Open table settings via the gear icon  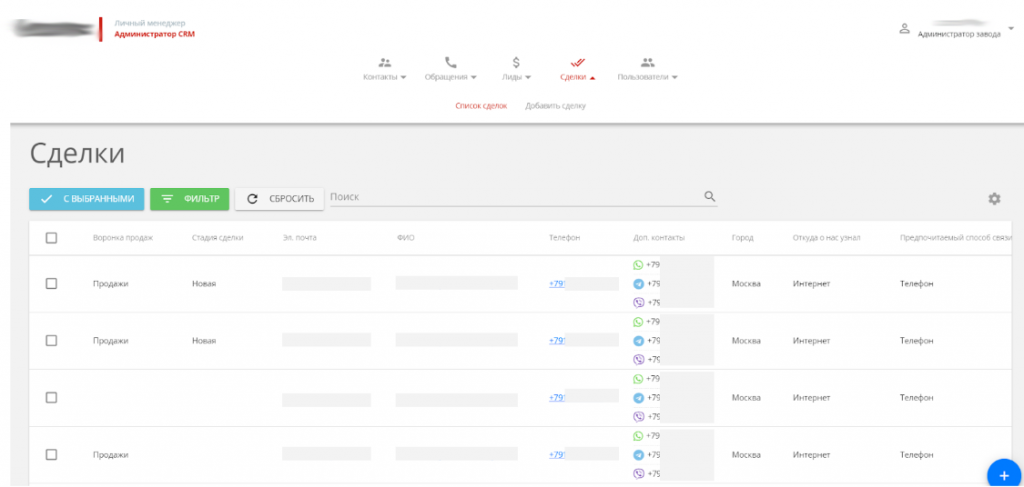click(x=994, y=199)
